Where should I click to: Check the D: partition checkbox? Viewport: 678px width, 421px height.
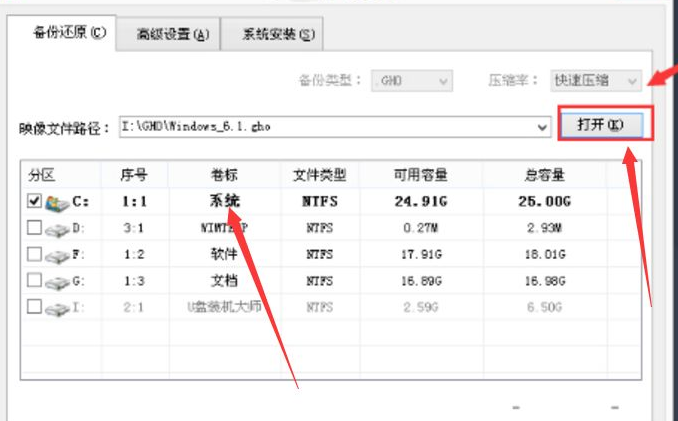pos(34,227)
